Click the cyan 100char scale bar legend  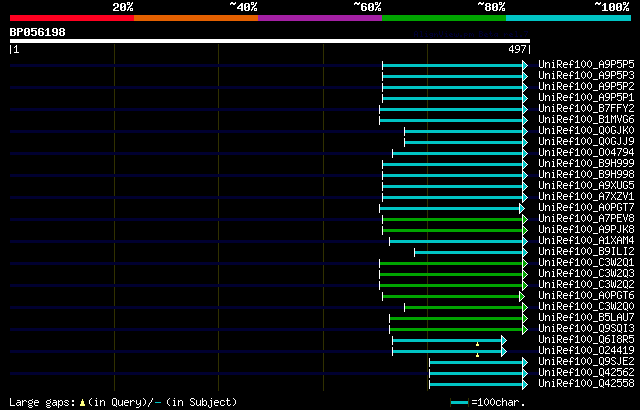[459, 403]
